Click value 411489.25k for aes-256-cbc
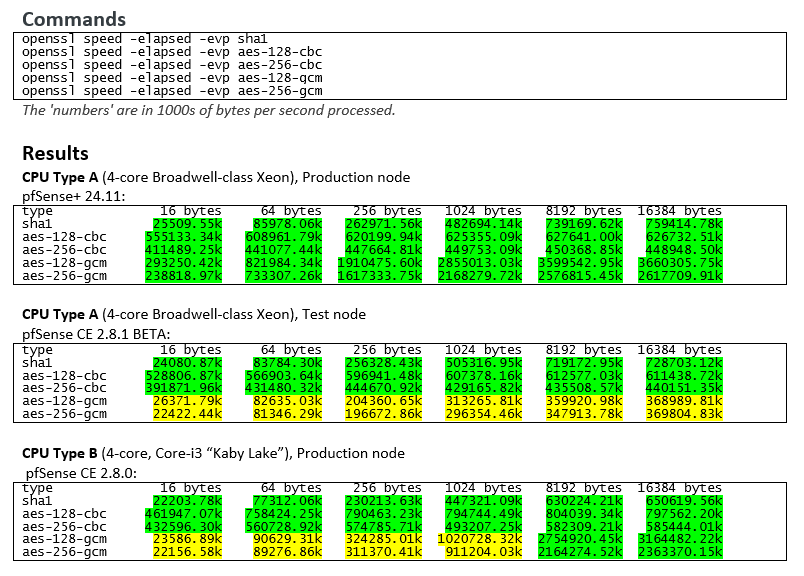804x576 pixels. coord(184,250)
